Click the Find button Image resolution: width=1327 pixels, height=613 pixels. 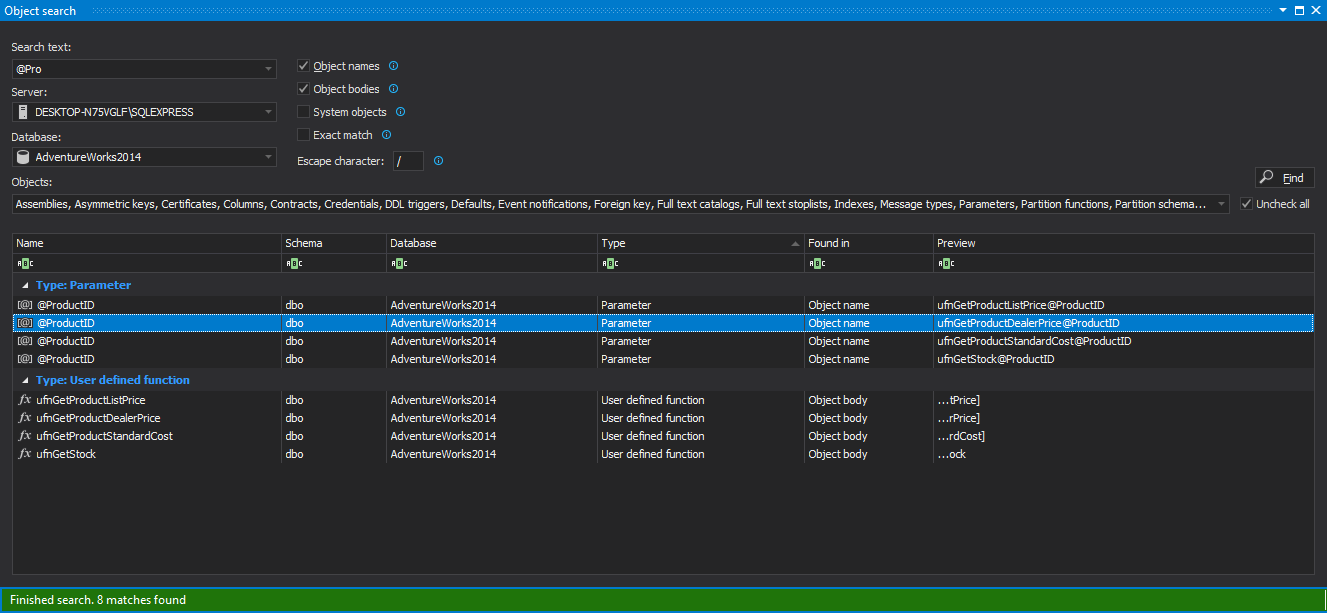tap(1284, 177)
